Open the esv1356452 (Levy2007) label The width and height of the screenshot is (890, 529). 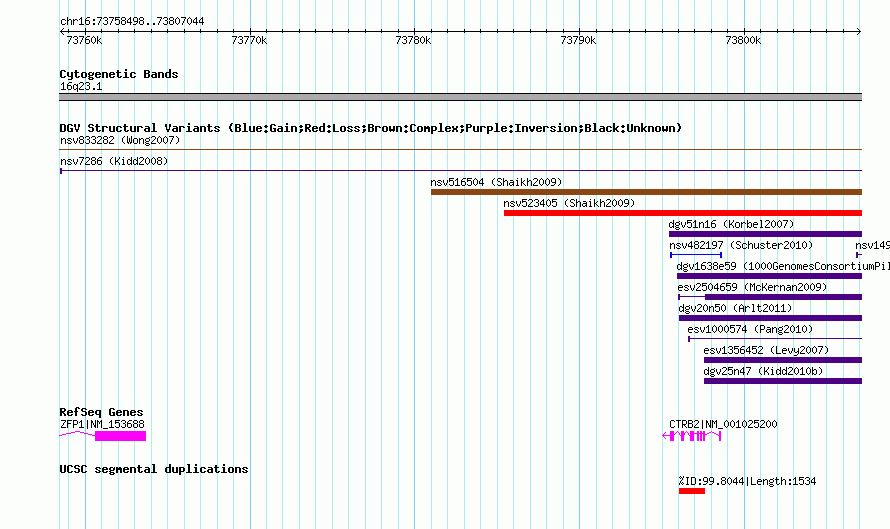coord(766,350)
